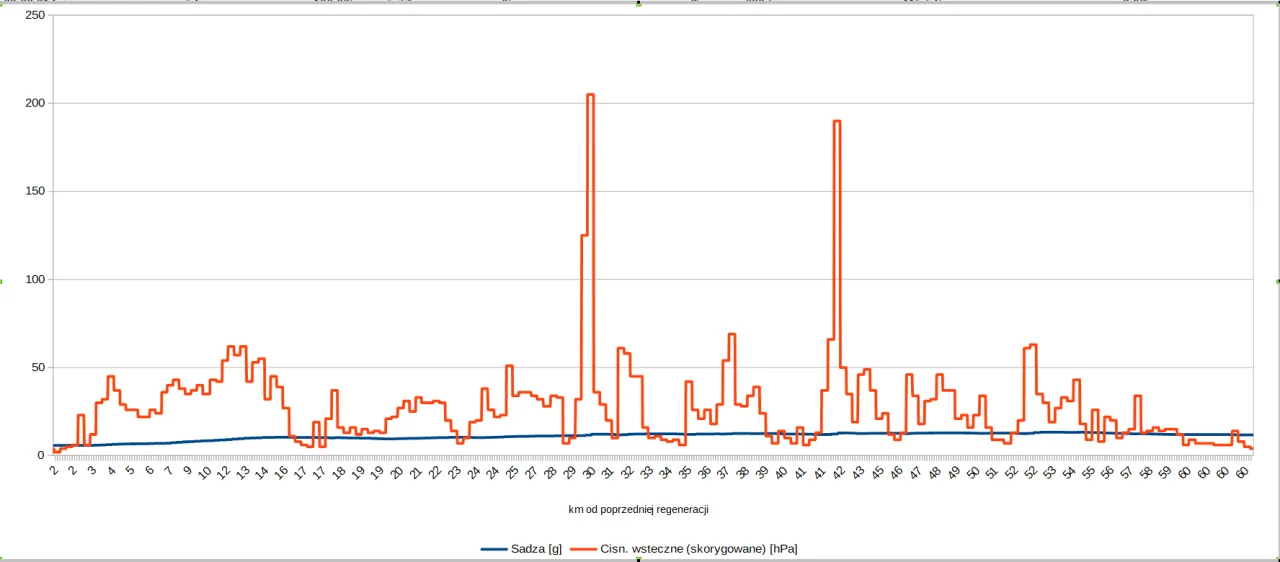The image size is (1280, 562).
Task: Click the orange peak reaching 205 hPa
Action: pos(590,94)
